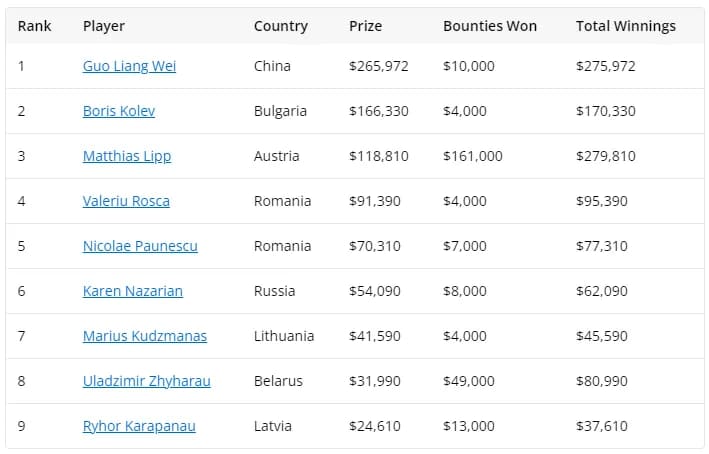Select the $275,972 total winnings cell

606,66
